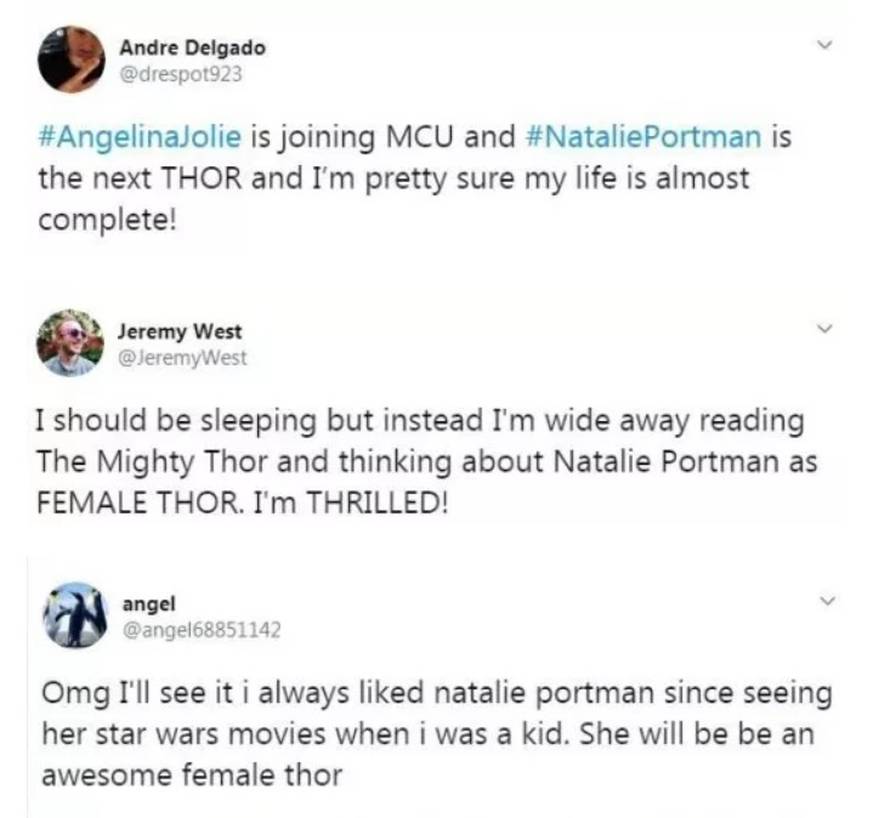Open the menu chevron on Jeremy West's tweet
The height and width of the screenshot is (818, 890).
click(825, 325)
